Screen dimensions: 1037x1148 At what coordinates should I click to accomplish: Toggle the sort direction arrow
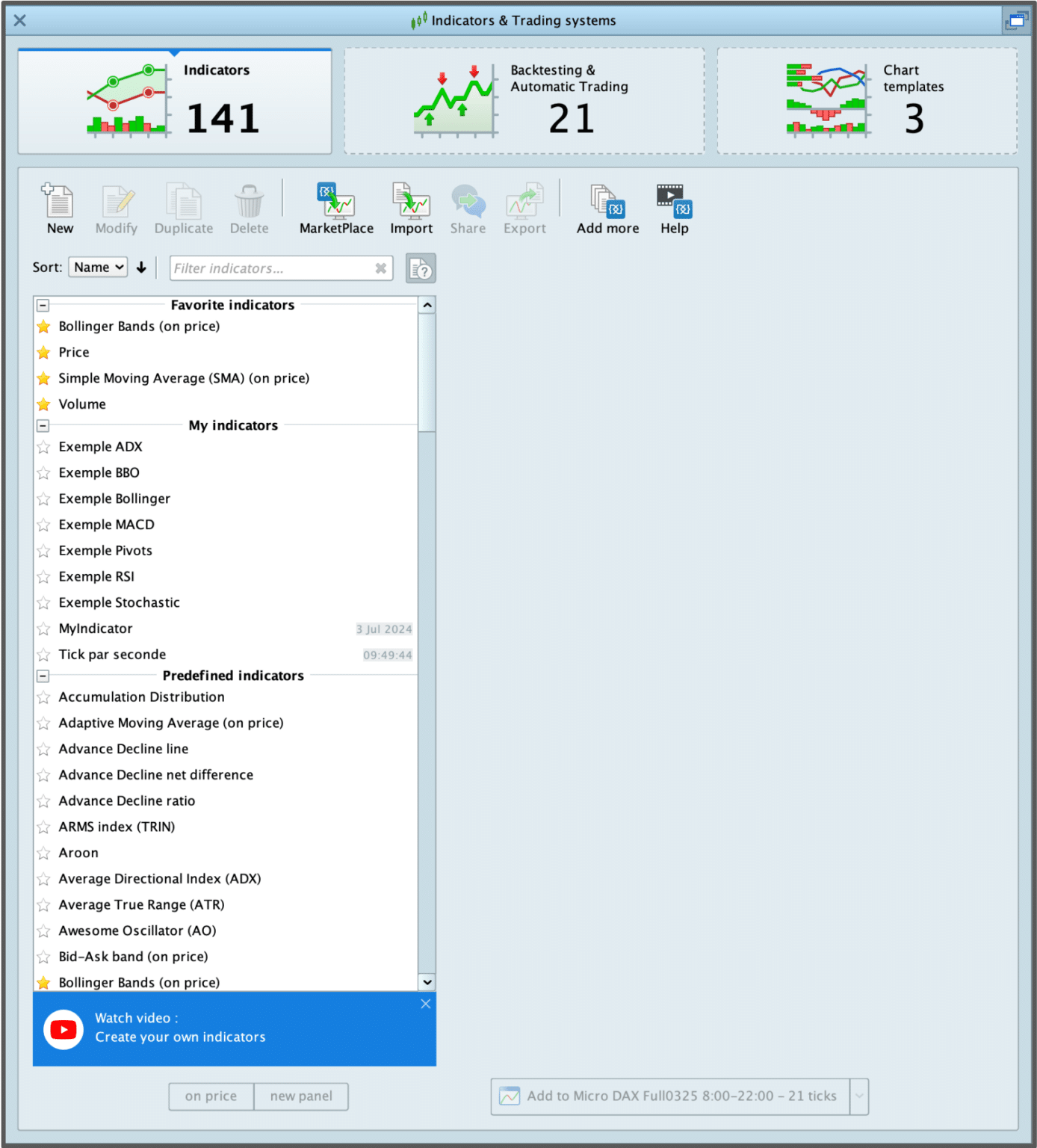click(x=141, y=268)
